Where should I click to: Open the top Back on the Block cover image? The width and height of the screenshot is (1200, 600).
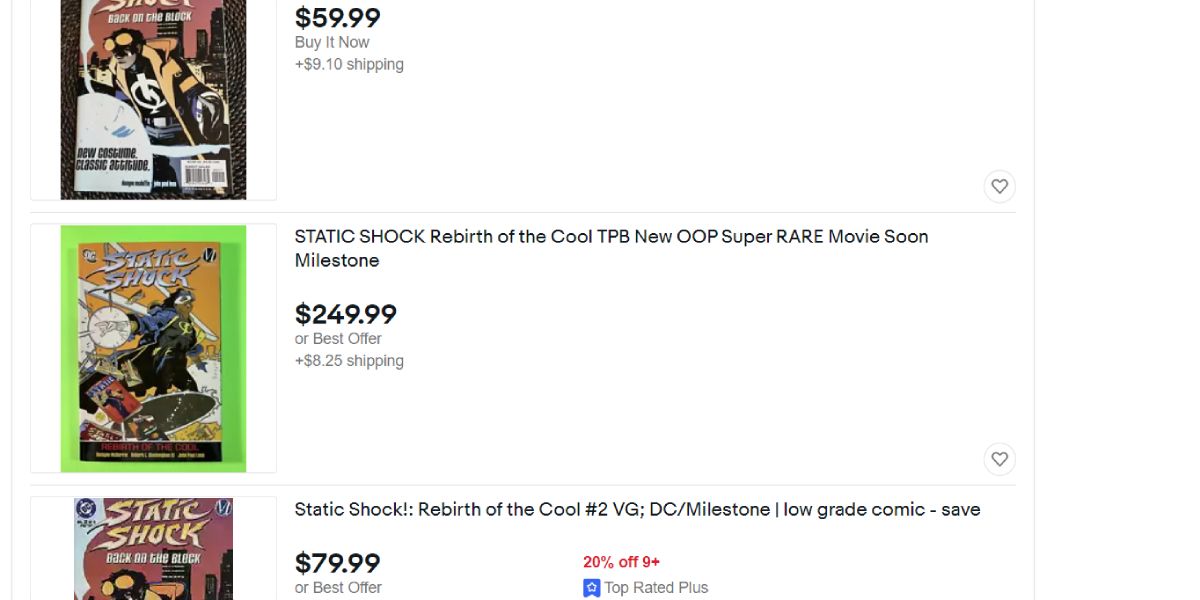click(153, 100)
